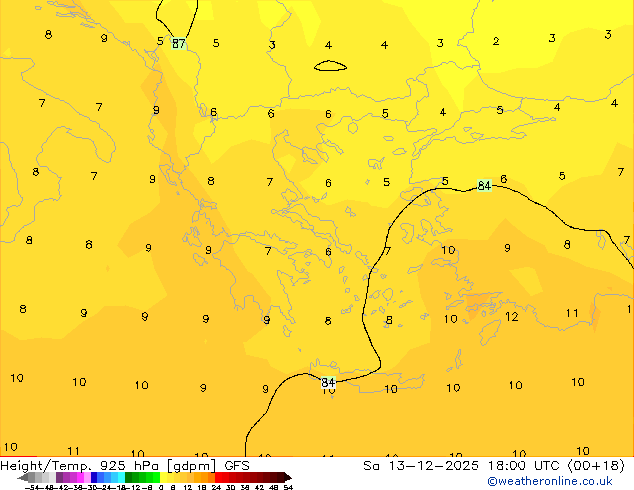Click the gray arrow end of the color scale

23,477
